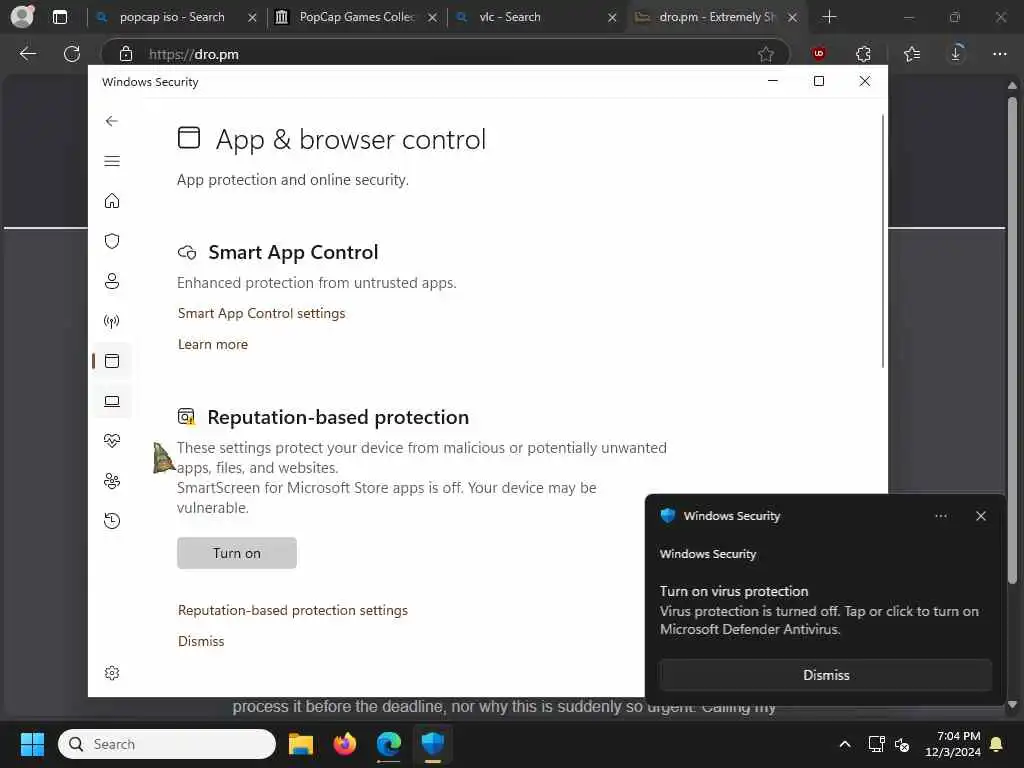Open uBlock Origin extension icon
The image size is (1024, 768).
coord(819,54)
